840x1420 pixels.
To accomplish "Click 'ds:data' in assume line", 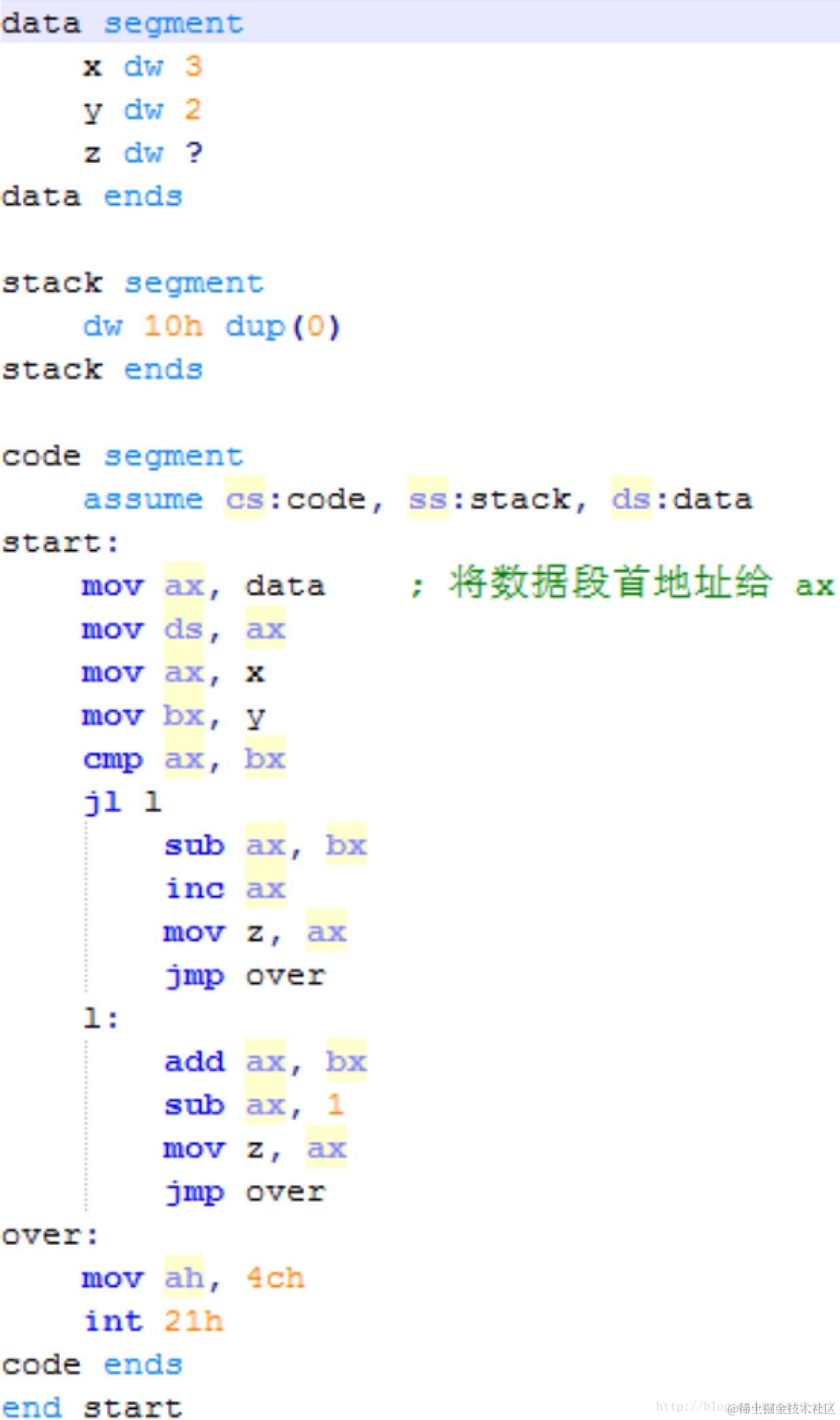I will pyautogui.click(x=682, y=500).
